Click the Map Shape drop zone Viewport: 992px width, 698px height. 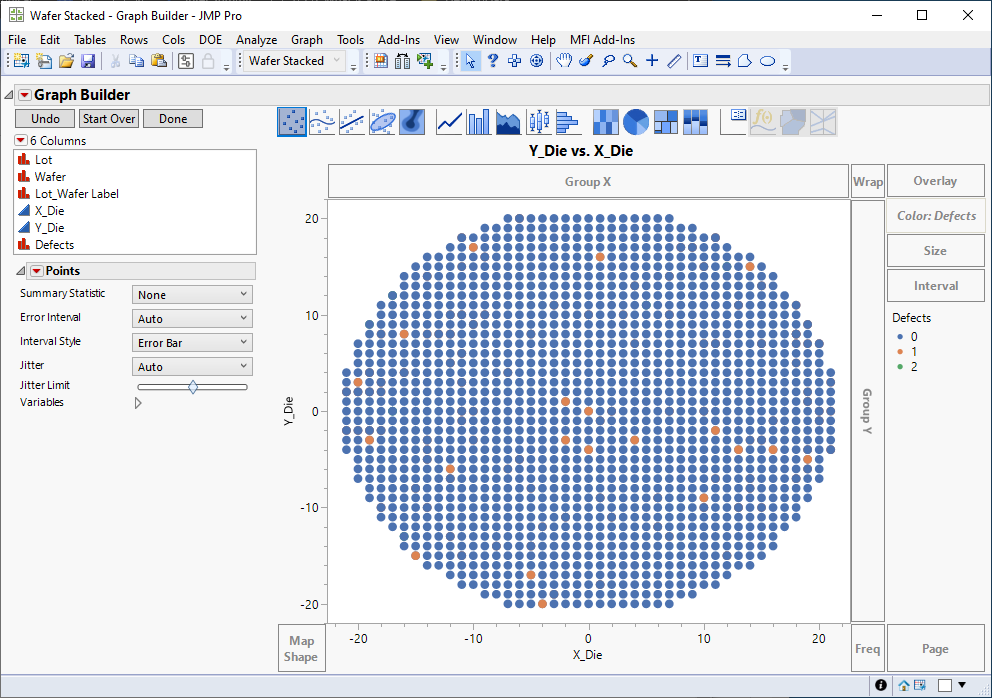(301, 649)
